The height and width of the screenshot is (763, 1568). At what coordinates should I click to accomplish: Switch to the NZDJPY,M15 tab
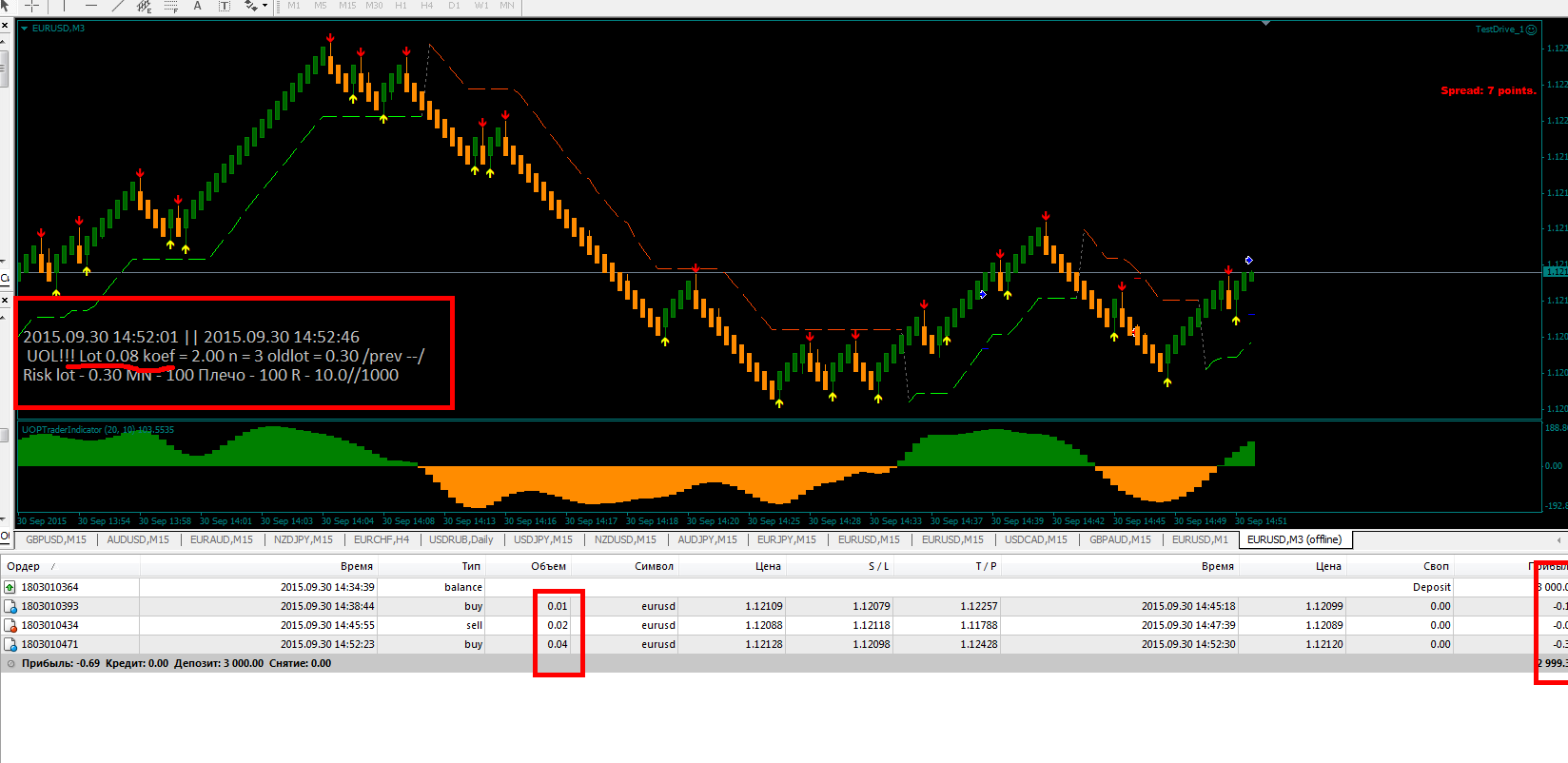pos(304,539)
